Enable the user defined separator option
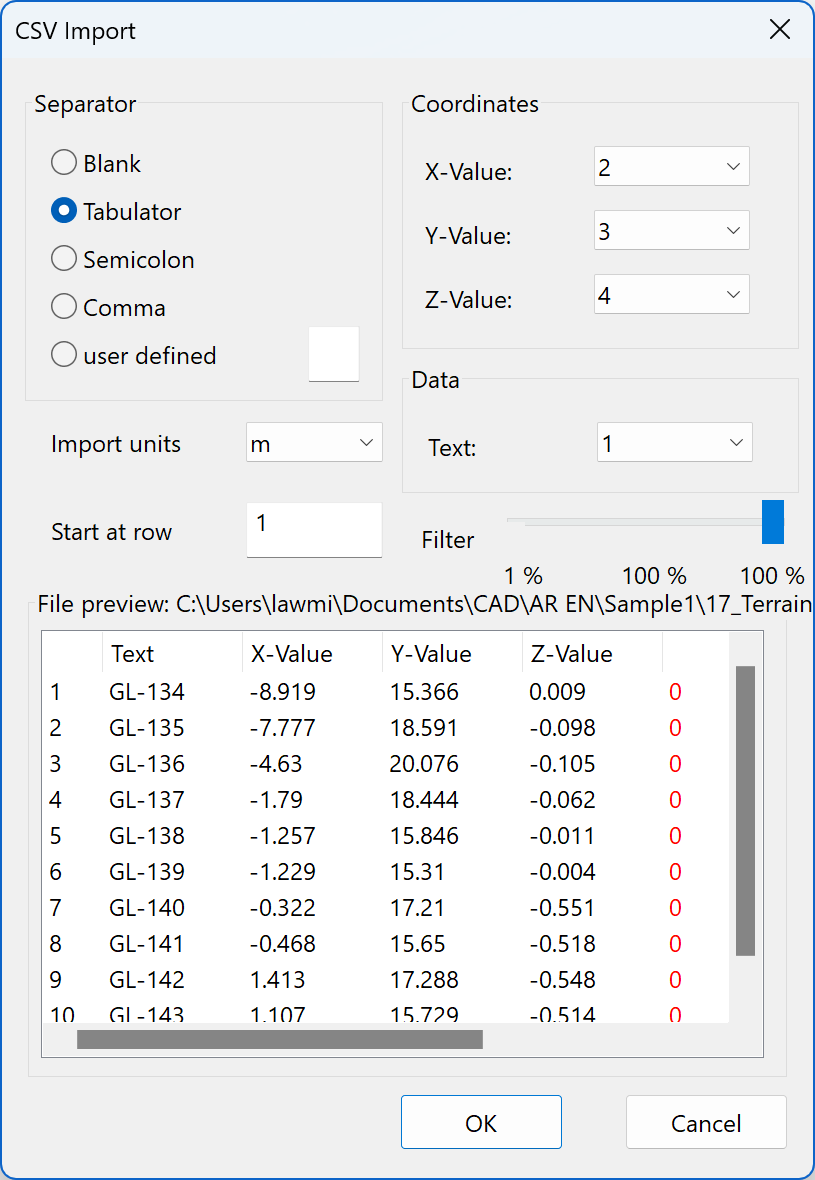This screenshot has height=1180, width=815. [x=63, y=354]
